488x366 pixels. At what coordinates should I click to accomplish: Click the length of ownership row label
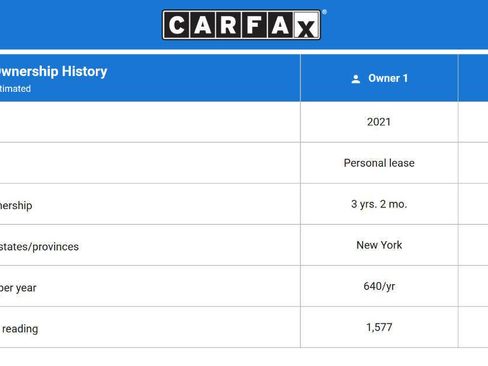click(x=16, y=205)
